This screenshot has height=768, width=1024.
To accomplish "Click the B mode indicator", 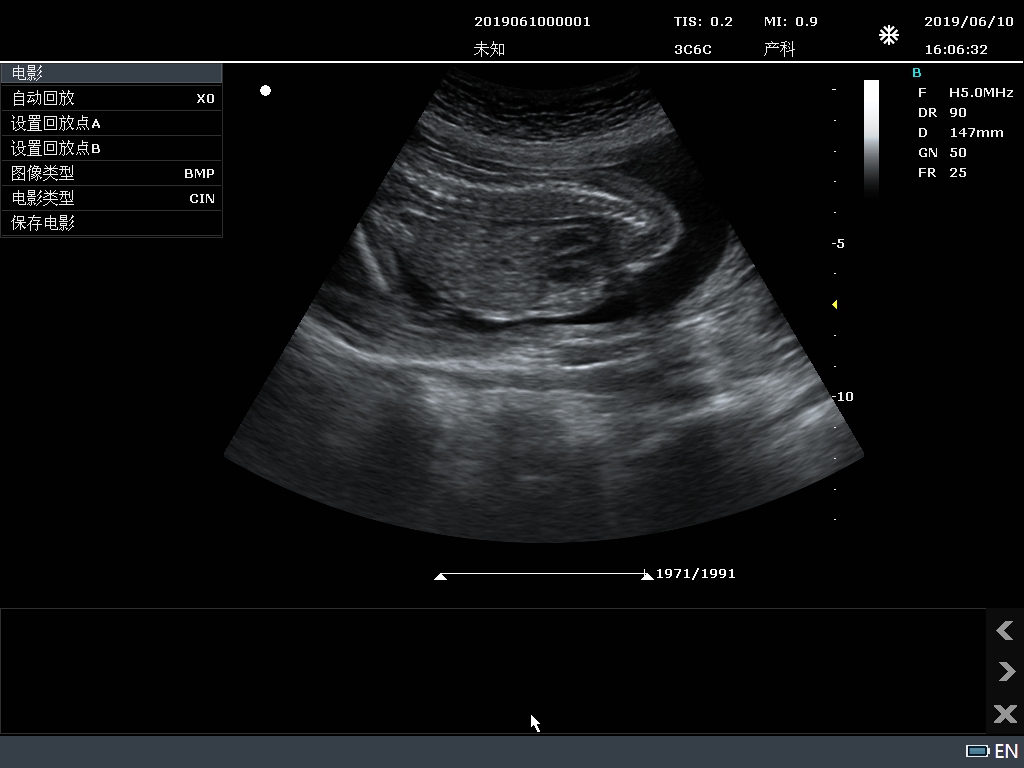I will [916, 73].
